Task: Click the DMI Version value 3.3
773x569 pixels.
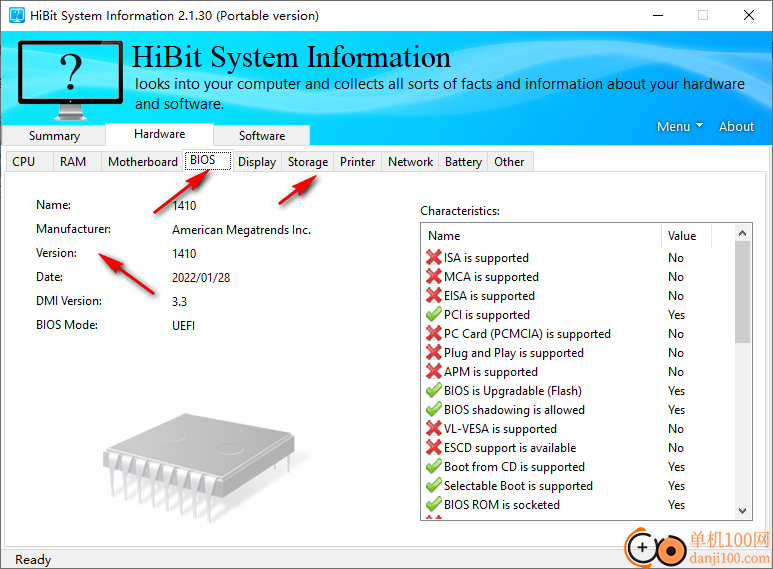Action: tap(179, 302)
